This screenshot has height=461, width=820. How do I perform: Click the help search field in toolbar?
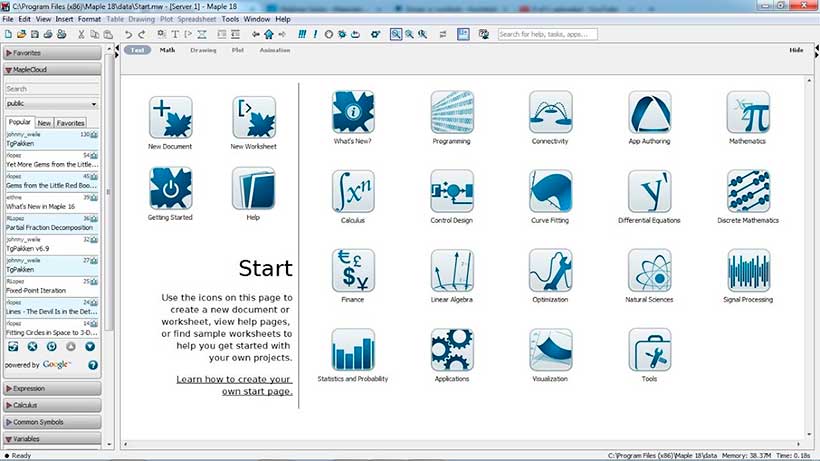(546, 34)
